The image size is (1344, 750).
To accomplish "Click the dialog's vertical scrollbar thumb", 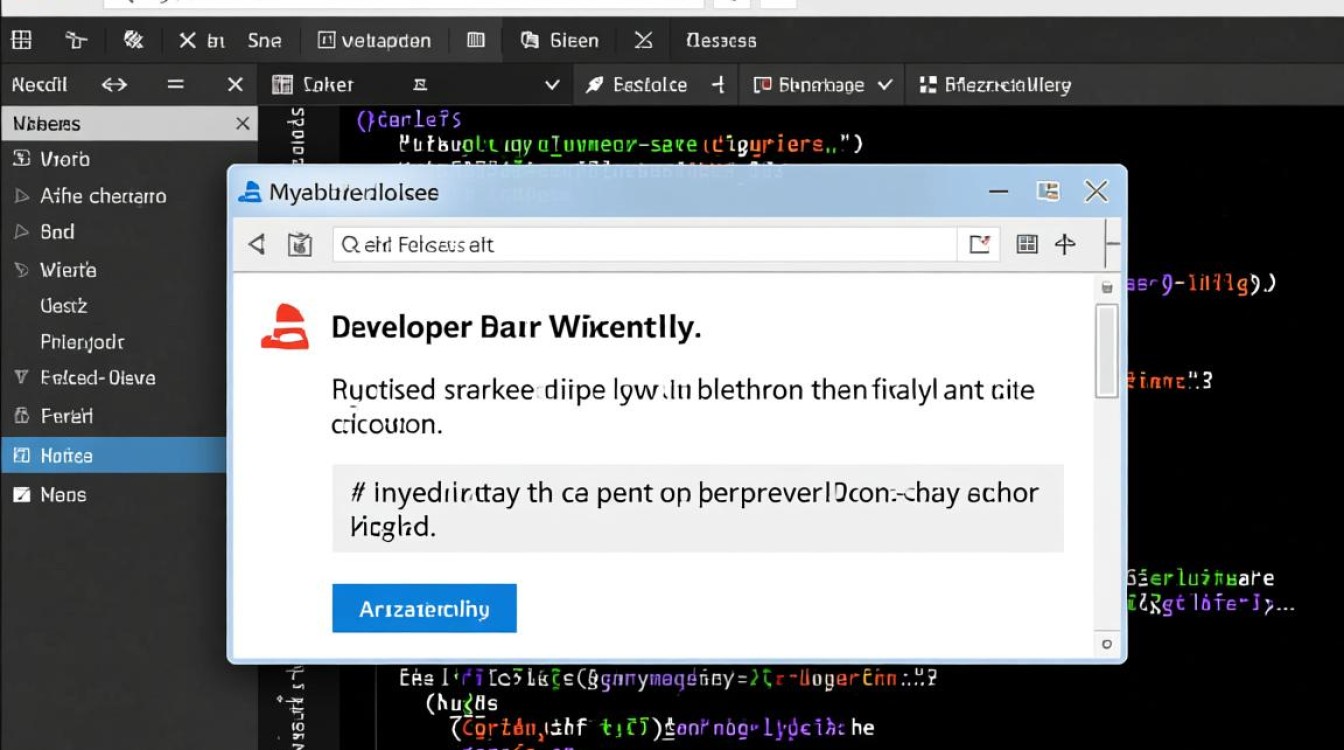I will [x=1106, y=352].
